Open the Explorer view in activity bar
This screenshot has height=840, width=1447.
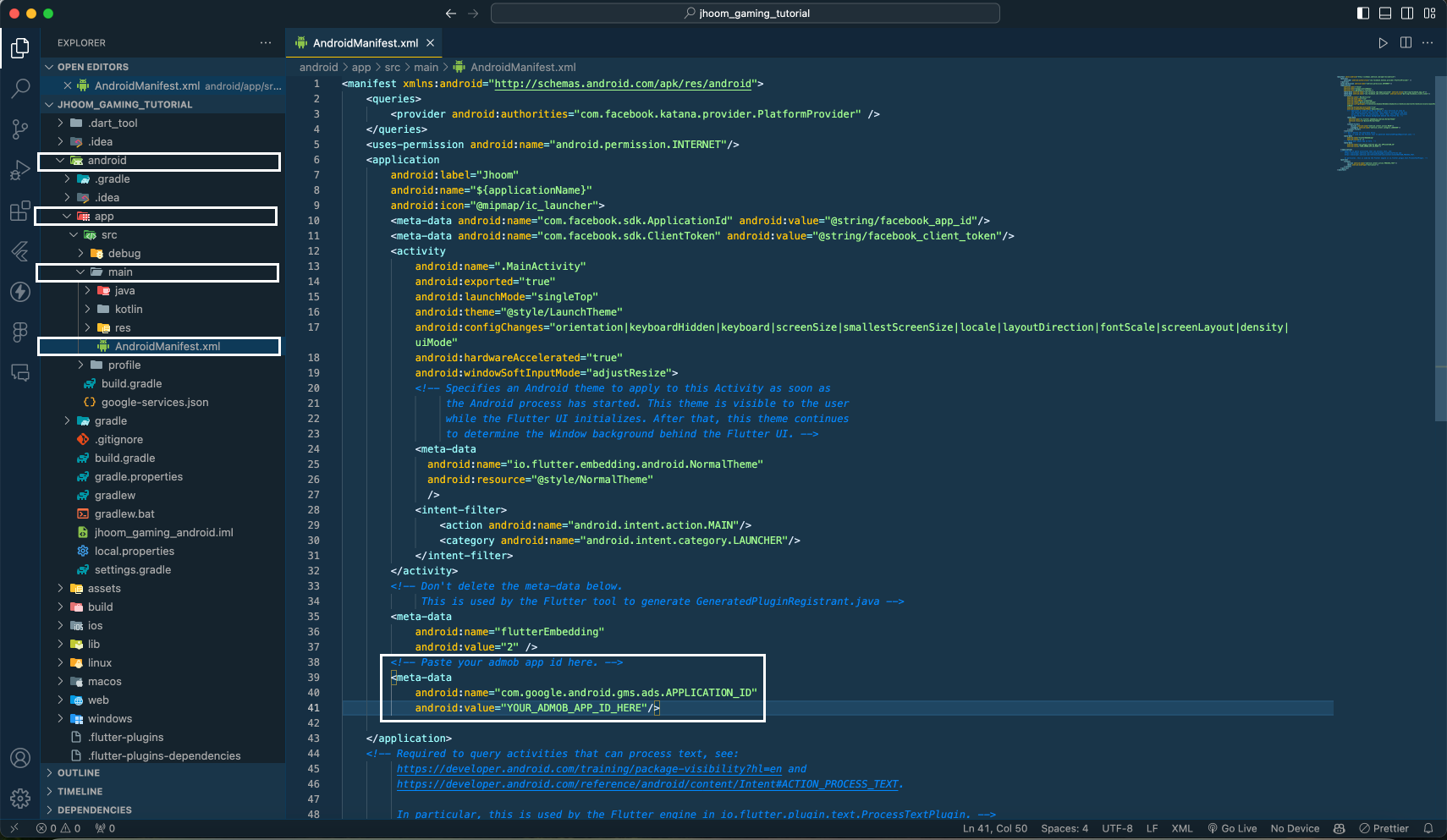coord(20,48)
